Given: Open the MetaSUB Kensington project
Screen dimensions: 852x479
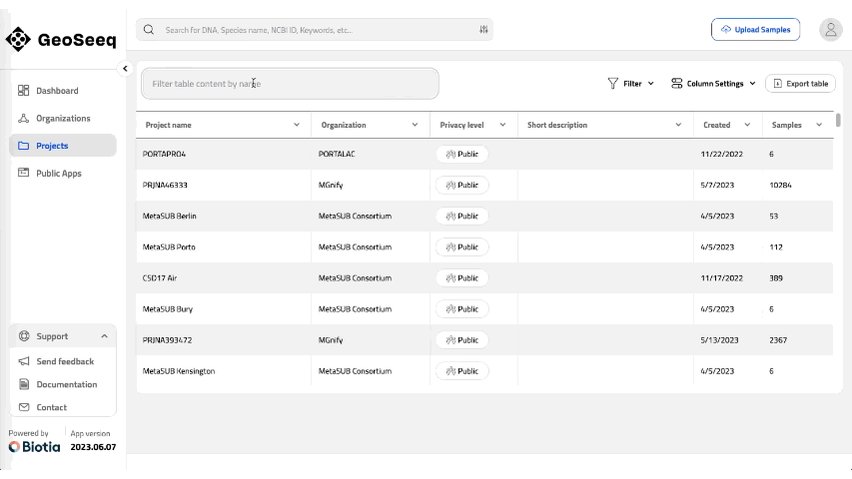Looking at the screenshot, I should coord(178,371).
